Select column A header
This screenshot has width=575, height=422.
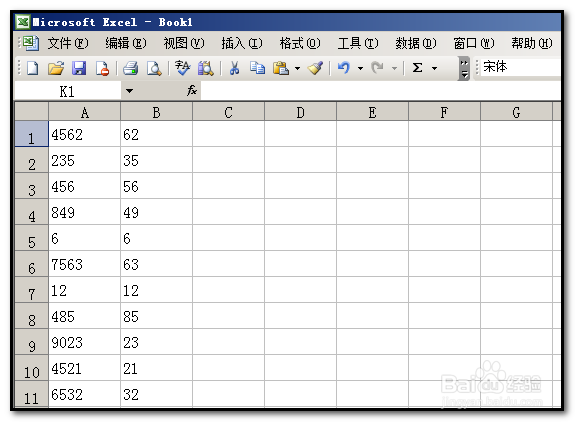(x=84, y=111)
